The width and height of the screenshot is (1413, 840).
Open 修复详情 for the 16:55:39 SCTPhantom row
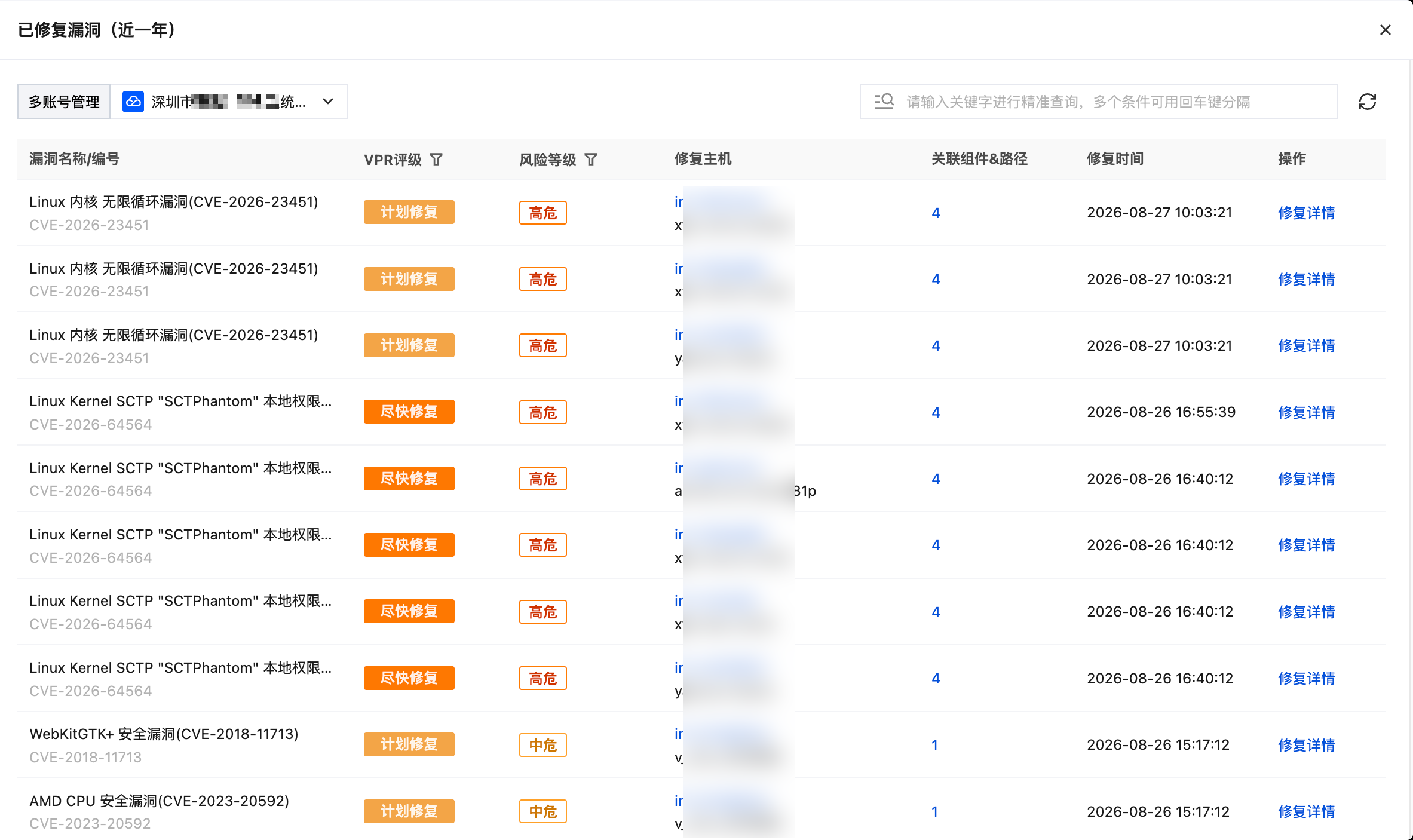tap(1306, 412)
